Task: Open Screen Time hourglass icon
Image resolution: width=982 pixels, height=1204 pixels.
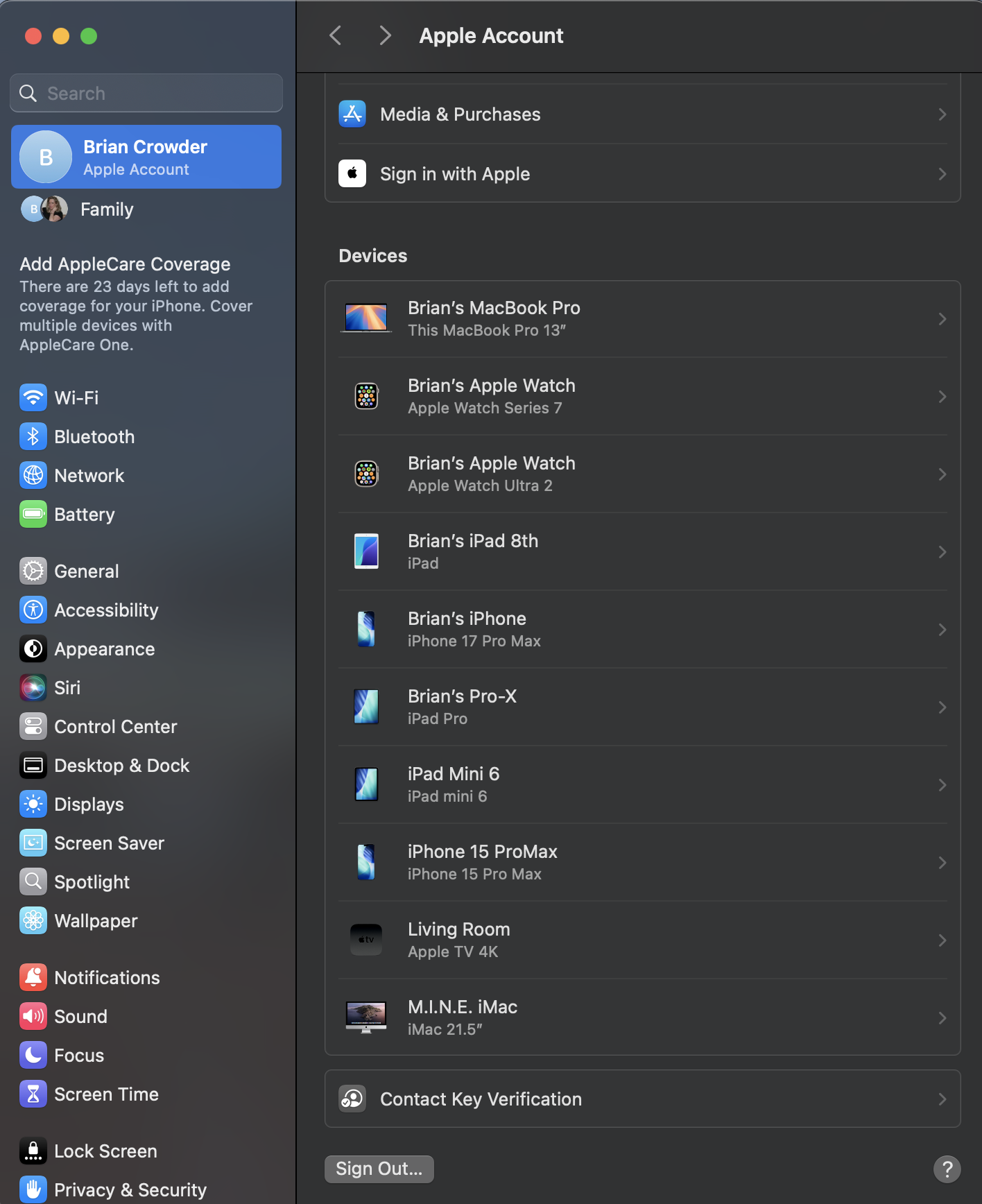Action: 33,1094
